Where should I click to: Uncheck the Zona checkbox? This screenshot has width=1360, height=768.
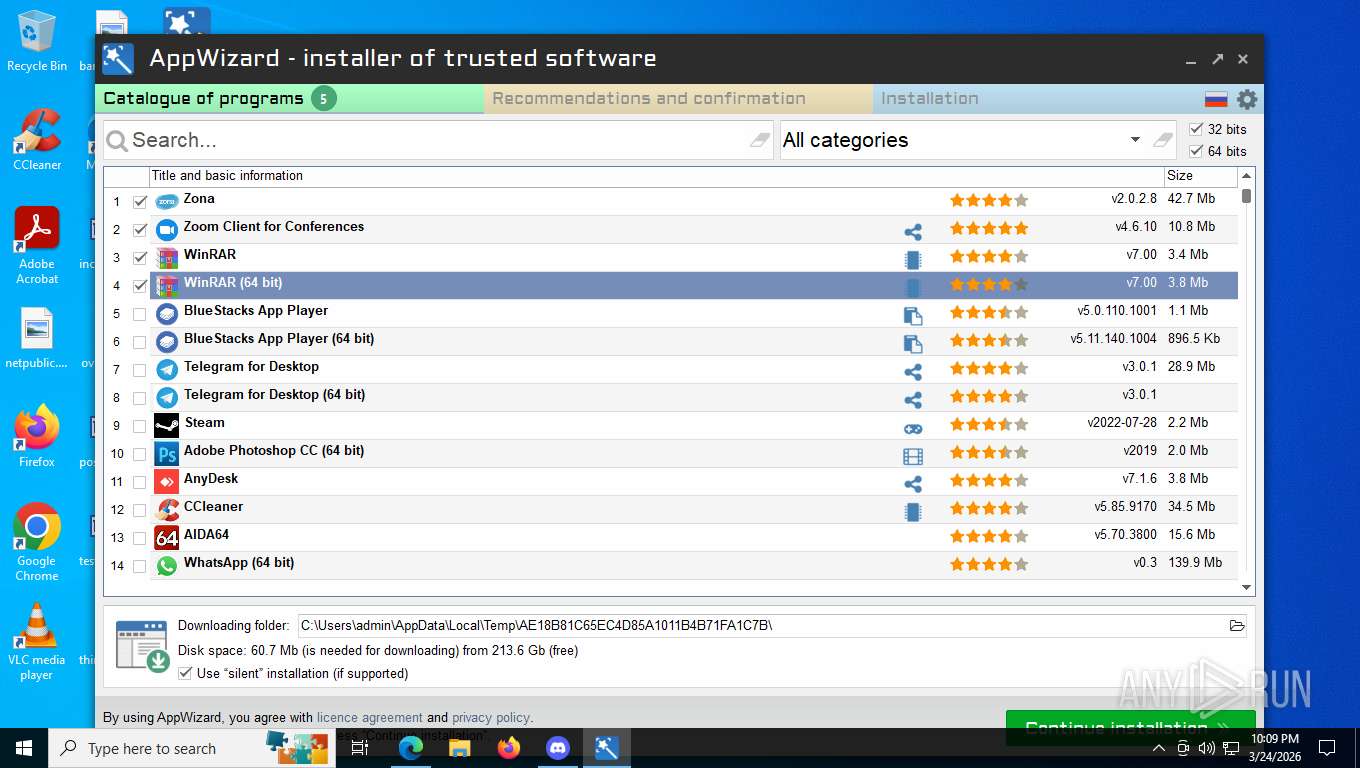click(x=140, y=202)
